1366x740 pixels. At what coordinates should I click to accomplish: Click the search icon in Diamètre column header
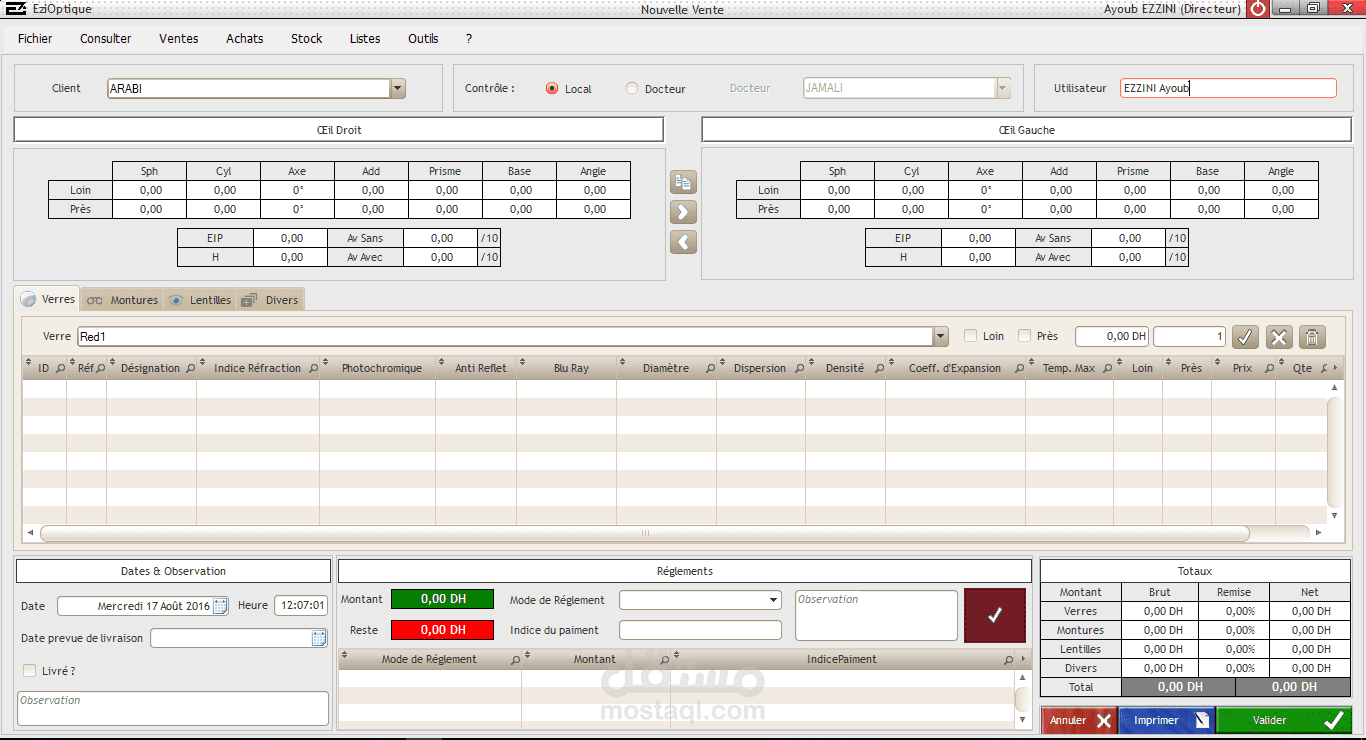[710, 369]
